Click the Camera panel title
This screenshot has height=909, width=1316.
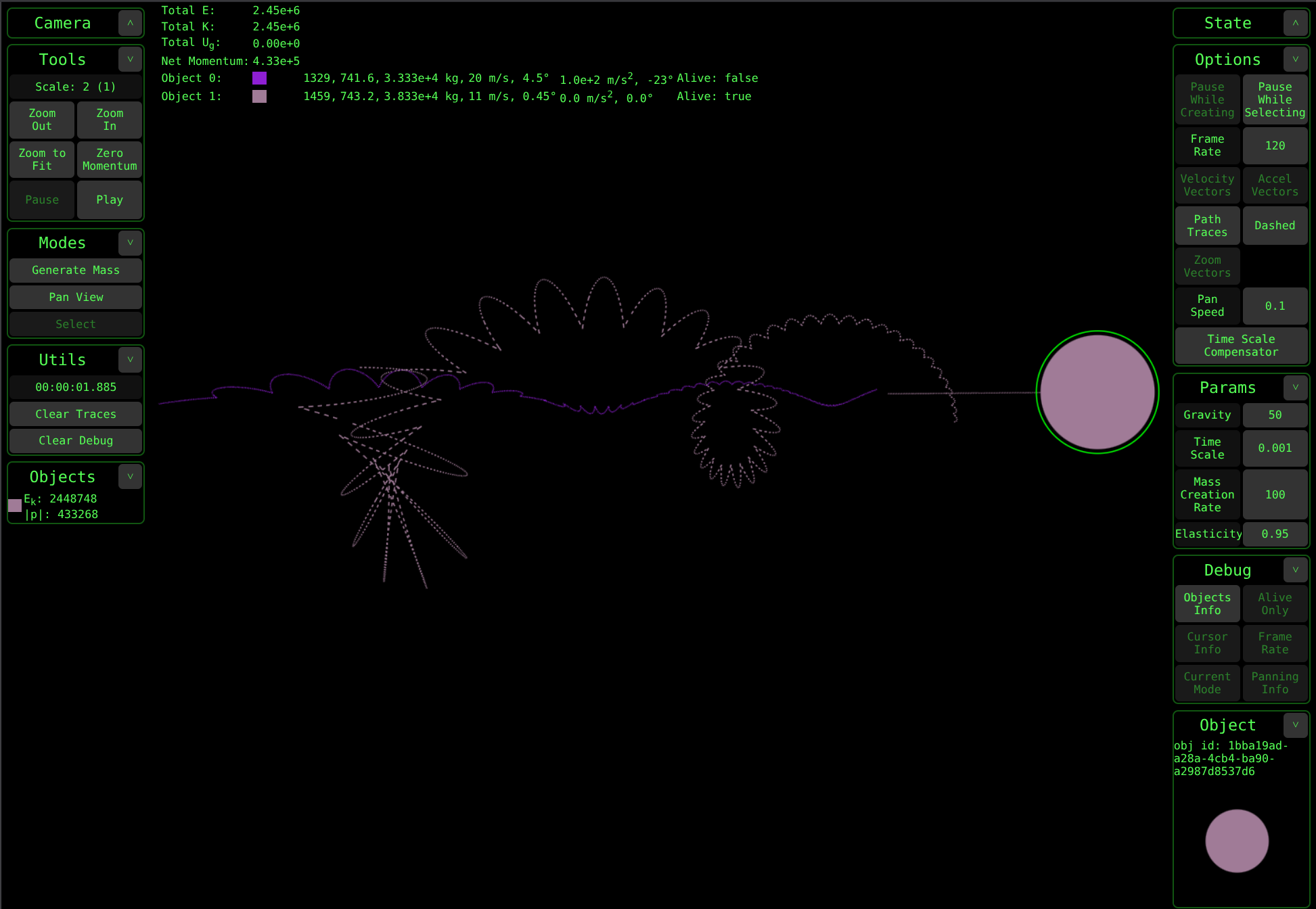(62, 23)
